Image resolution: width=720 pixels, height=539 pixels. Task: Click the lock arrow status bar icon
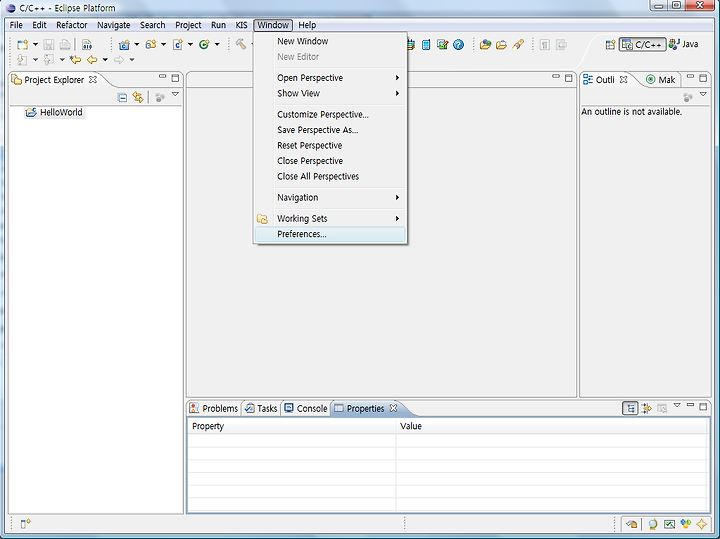click(631, 524)
